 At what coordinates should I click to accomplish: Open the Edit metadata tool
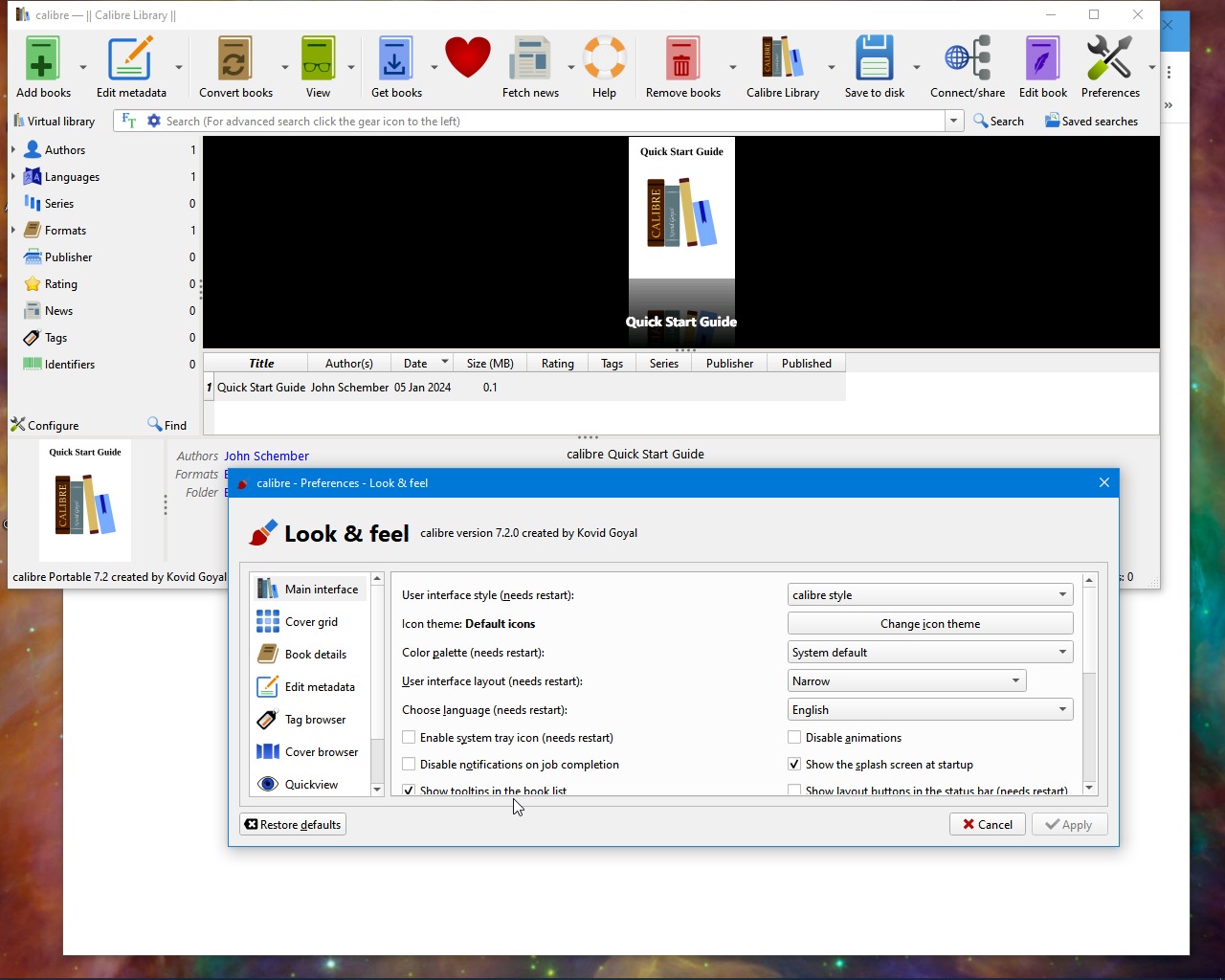point(131,67)
